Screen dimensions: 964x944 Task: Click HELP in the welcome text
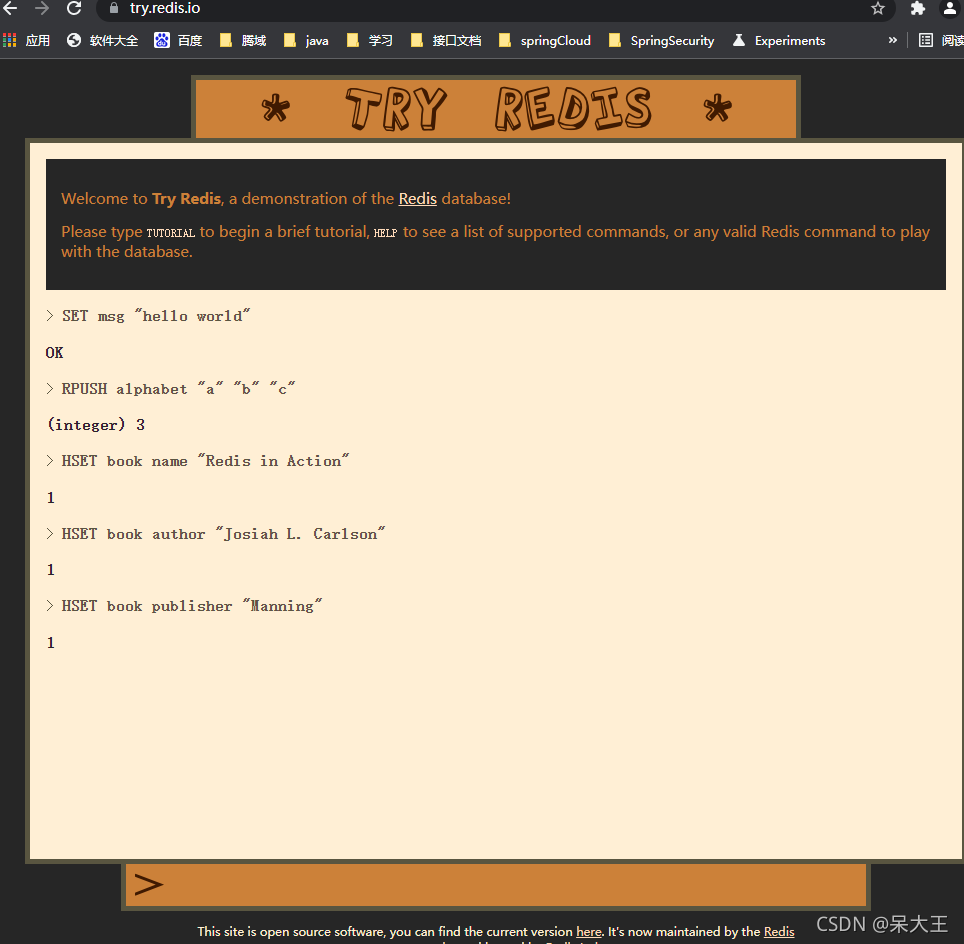[x=385, y=233]
